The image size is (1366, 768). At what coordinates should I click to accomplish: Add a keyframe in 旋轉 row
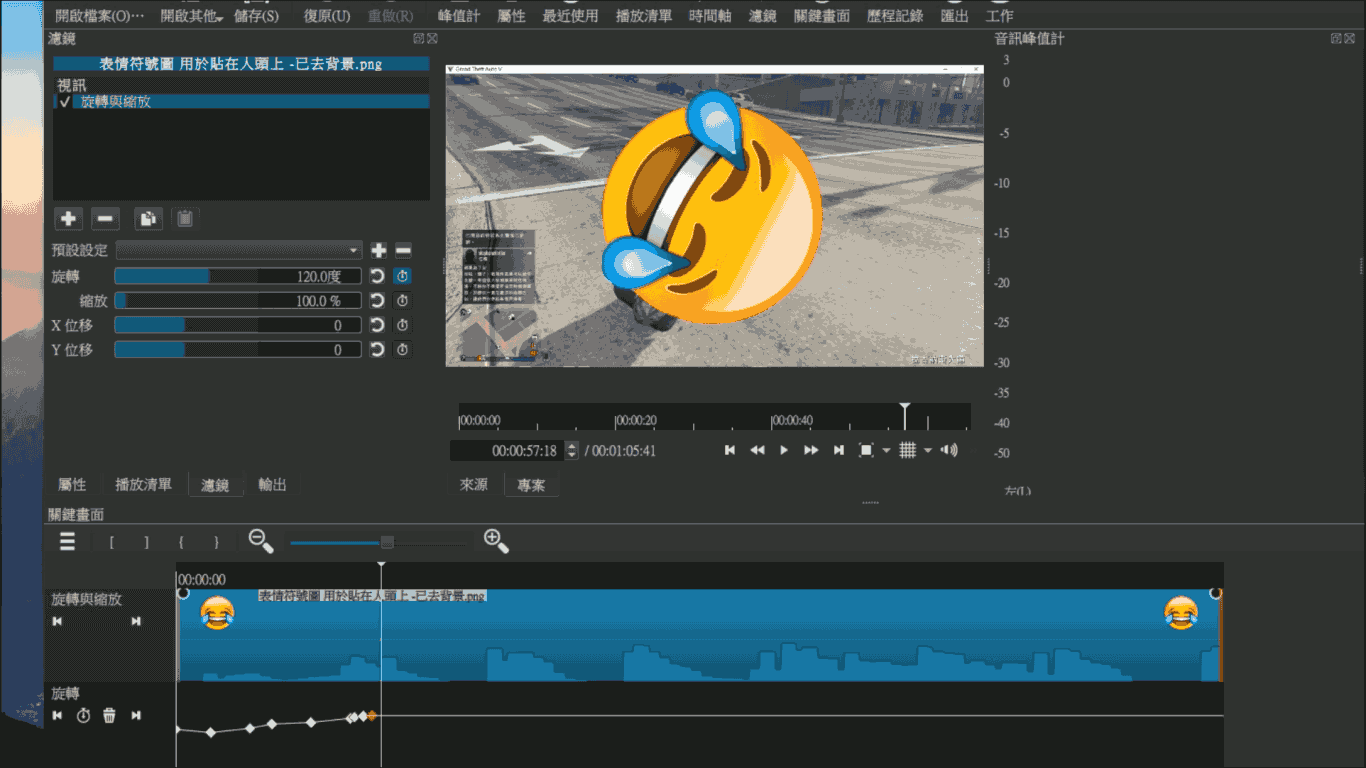(x=84, y=715)
